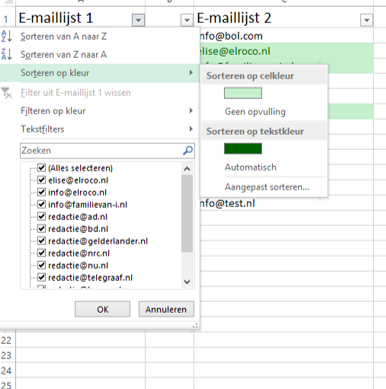
Task: Uncheck elise@elroco.nl in the filter list
Action: [41, 180]
